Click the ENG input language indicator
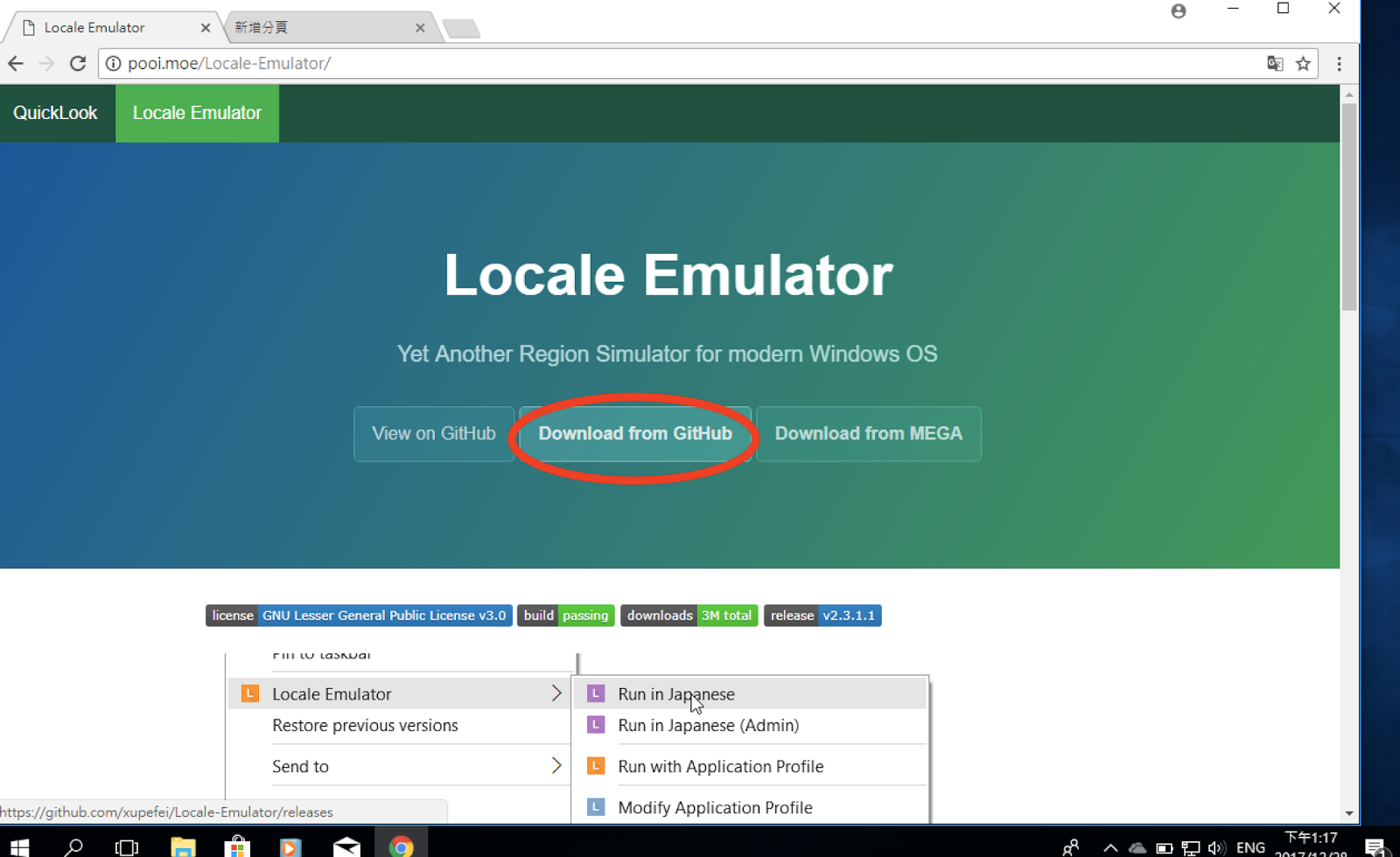This screenshot has width=1400, height=857. tap(1250, 847)
